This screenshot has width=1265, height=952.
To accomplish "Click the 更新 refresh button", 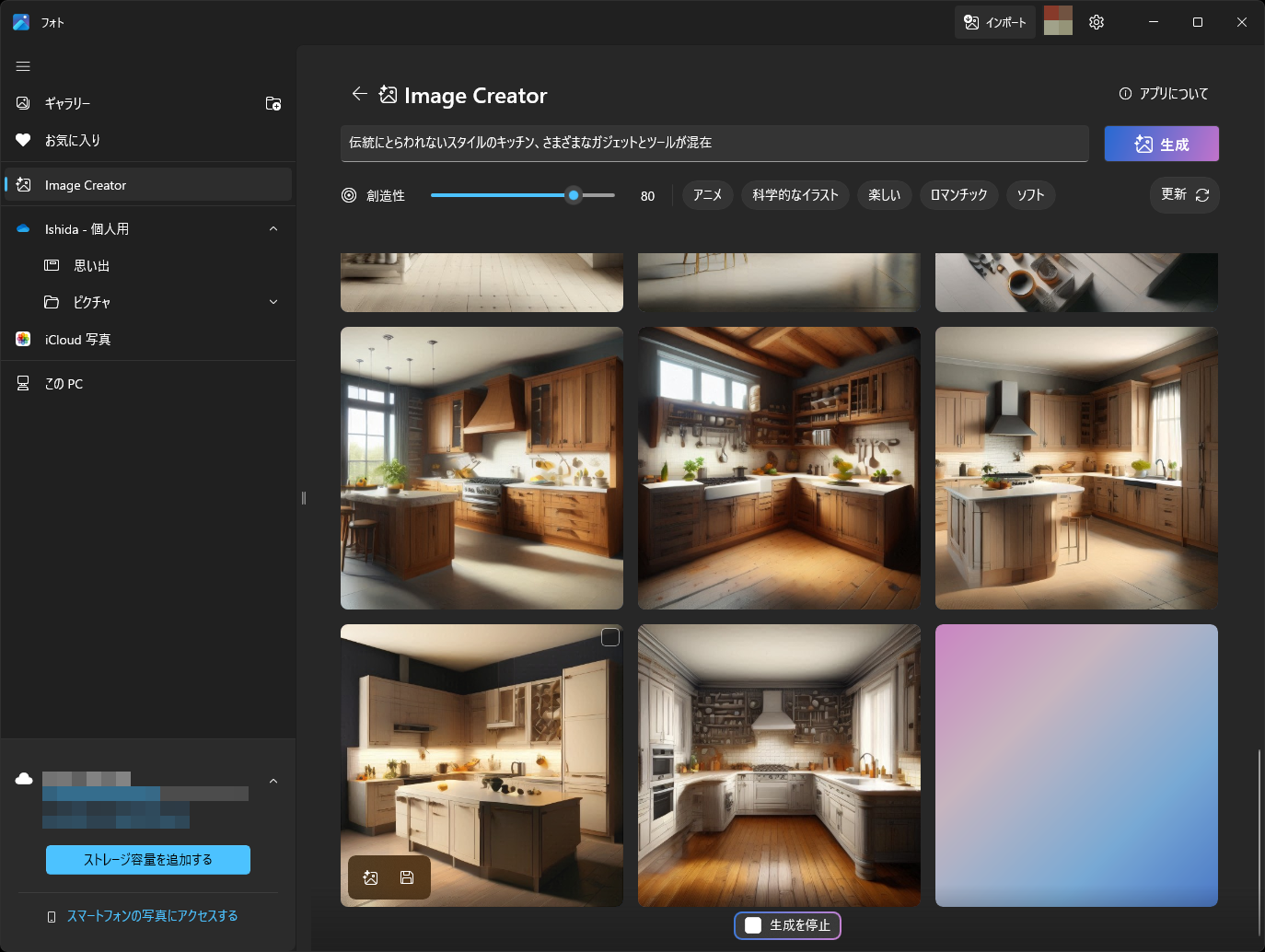I will click(1185, 195).
